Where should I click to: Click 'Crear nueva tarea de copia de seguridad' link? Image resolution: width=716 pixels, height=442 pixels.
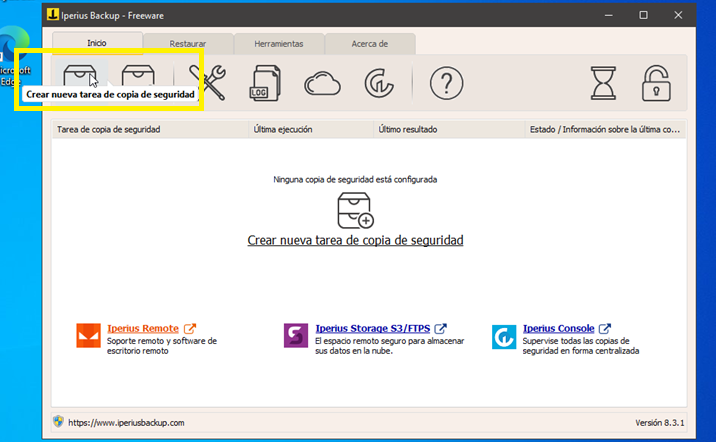pos(355,241)
